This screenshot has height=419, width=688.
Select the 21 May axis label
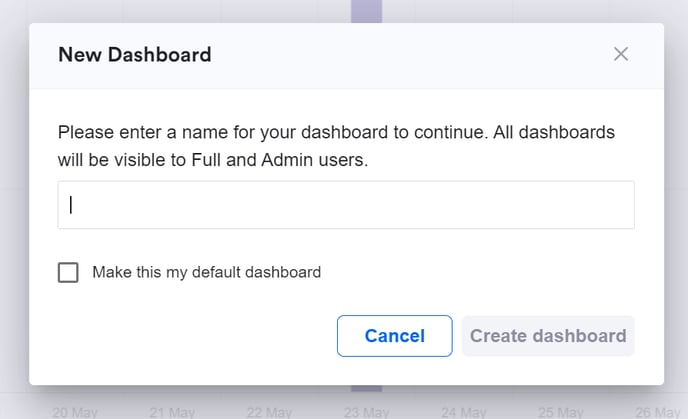pos(172,412)
